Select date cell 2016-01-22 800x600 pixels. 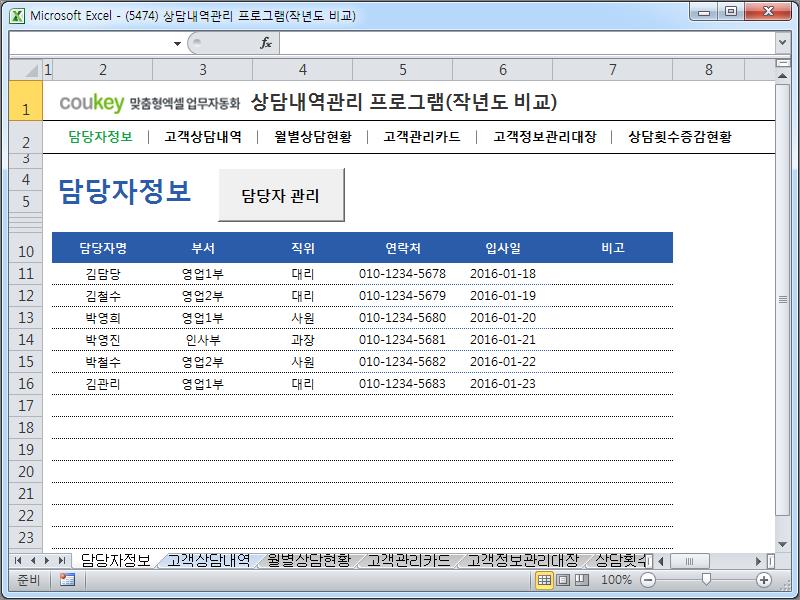pyautogui.click(x=503, y=362)
